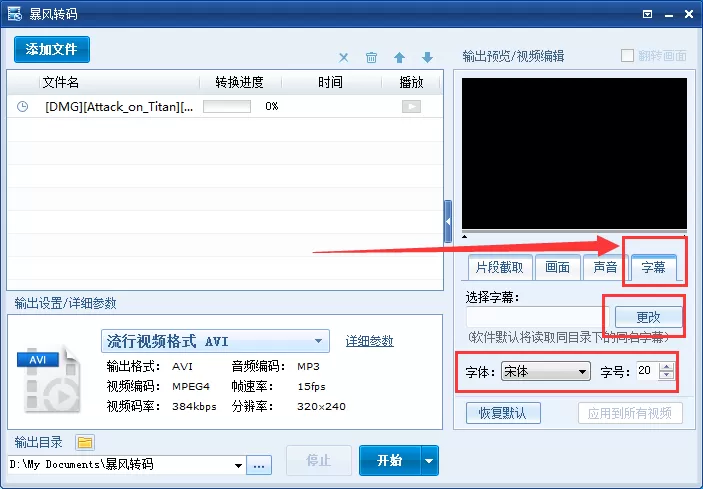Viewport: 703px width, 489px height.
Task: Toggle the 翻转画面 checkbox
Action: [627, 56]
